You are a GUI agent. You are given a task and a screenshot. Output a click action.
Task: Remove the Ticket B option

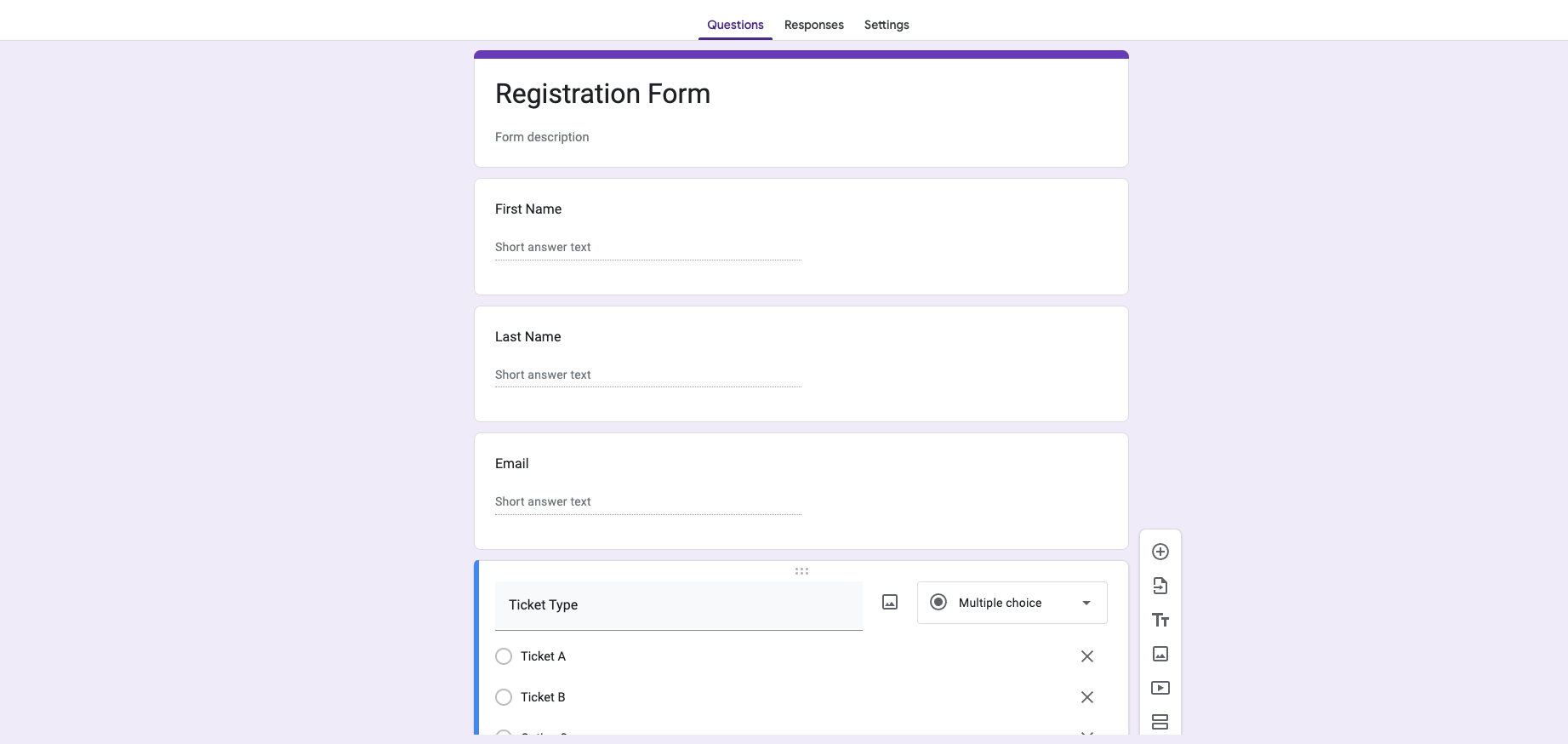(1086, 697)
